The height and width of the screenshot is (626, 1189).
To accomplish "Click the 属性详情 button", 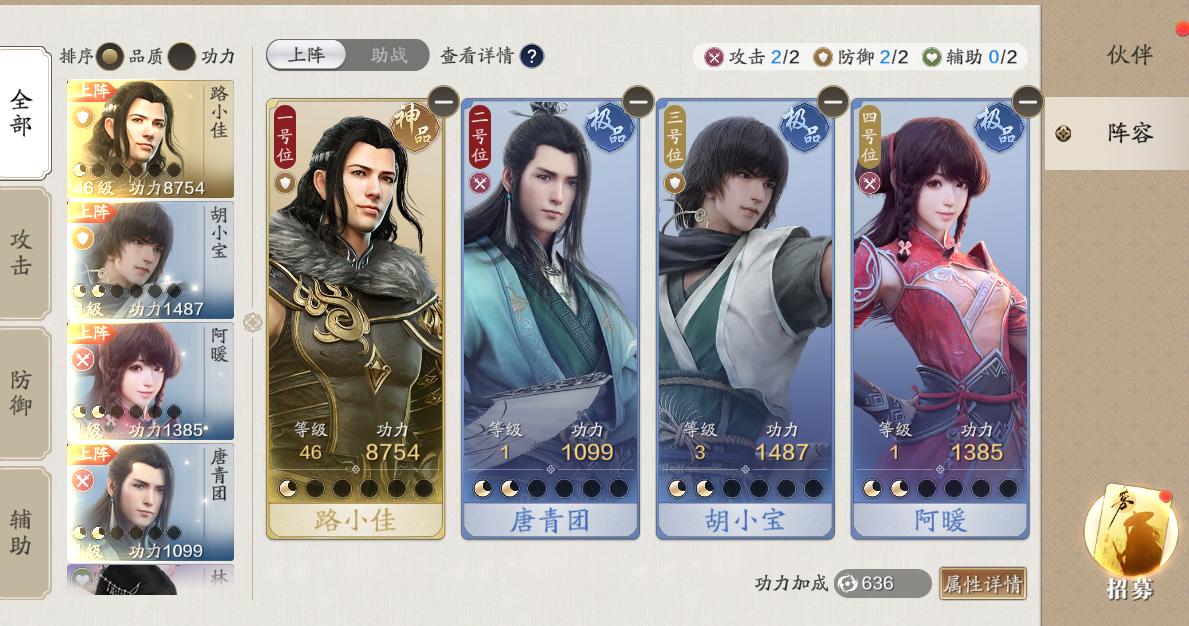I will click(983, 584).
